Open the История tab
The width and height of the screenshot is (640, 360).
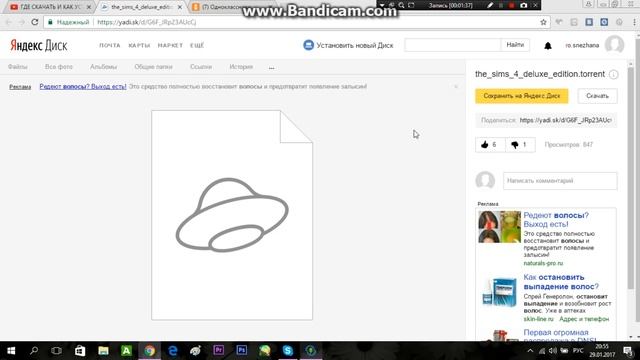tap(241, 67)
